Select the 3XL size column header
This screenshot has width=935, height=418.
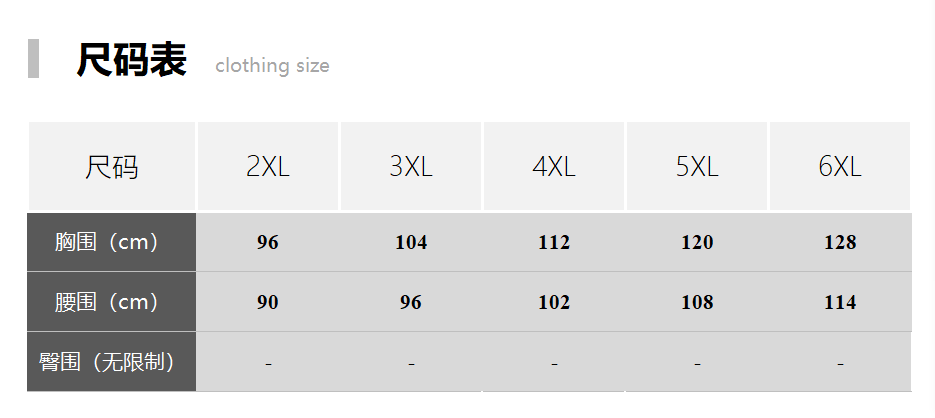coord(411,167)
